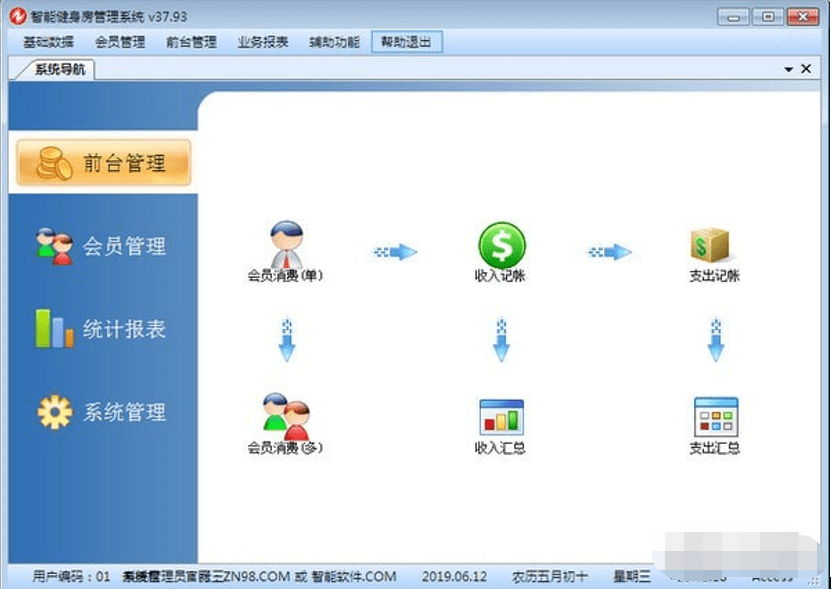Image resolution: width=832 pixels, height=589 pixels.
Task: Open the 业务报表 menu
Action: pyautogui.click(x=263, y=42)
